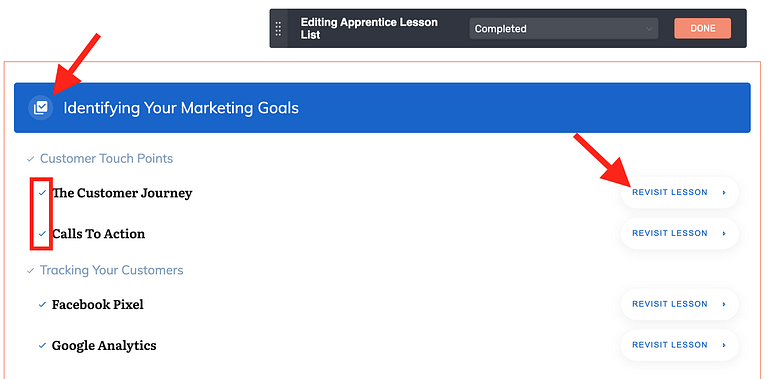Screen dimensions: 769x379
Task: Click checkmark beside Tracking Your Customers chapter
Action: [30, 271]
